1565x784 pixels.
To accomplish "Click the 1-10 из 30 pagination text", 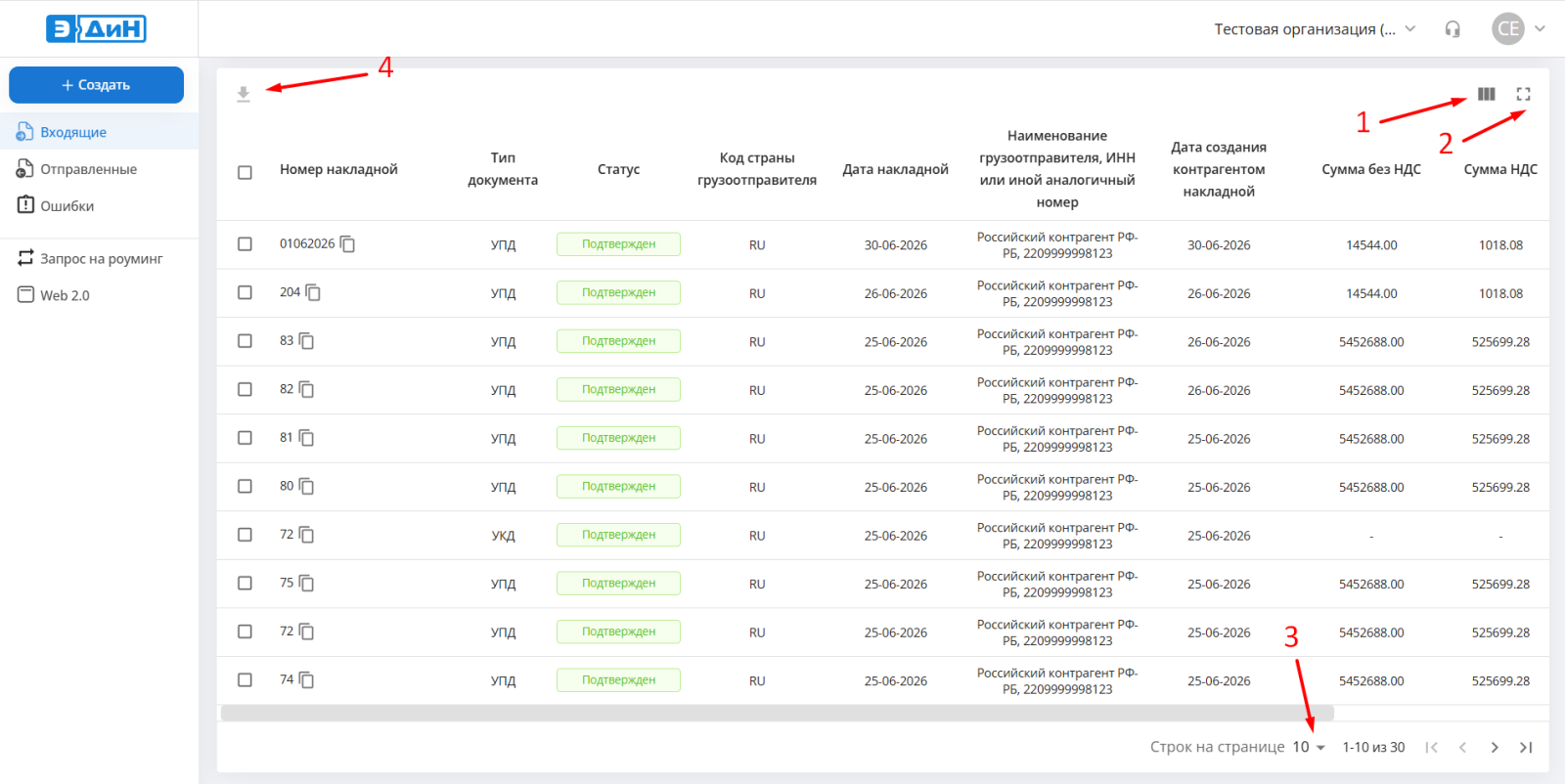I will 1373,747.
